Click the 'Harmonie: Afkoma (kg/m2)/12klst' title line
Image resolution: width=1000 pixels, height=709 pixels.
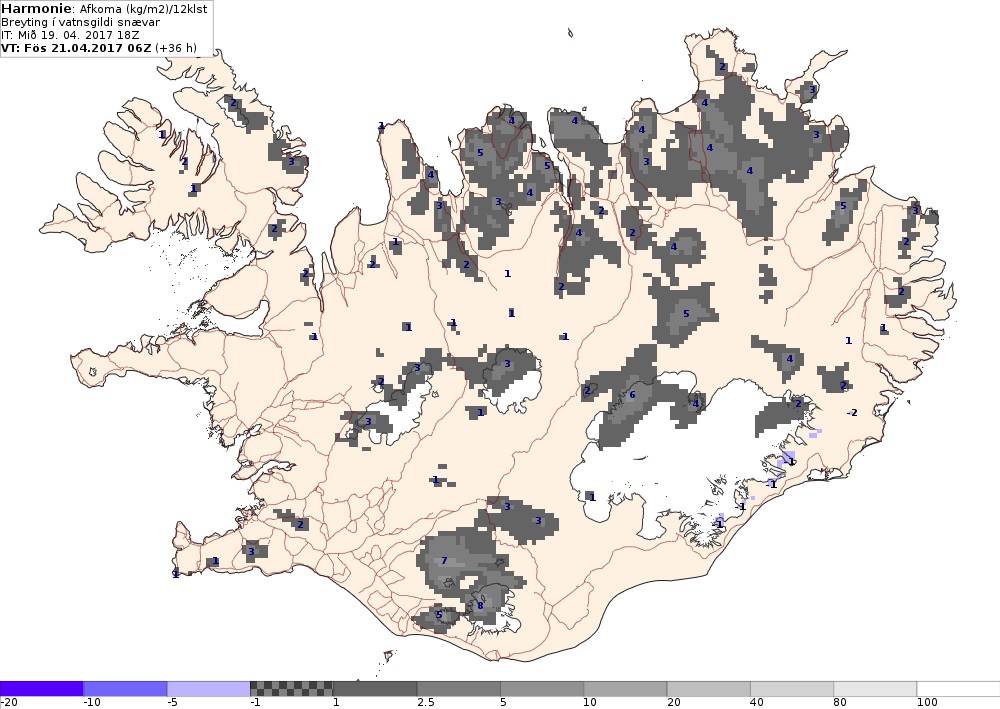tap(104, 10)
